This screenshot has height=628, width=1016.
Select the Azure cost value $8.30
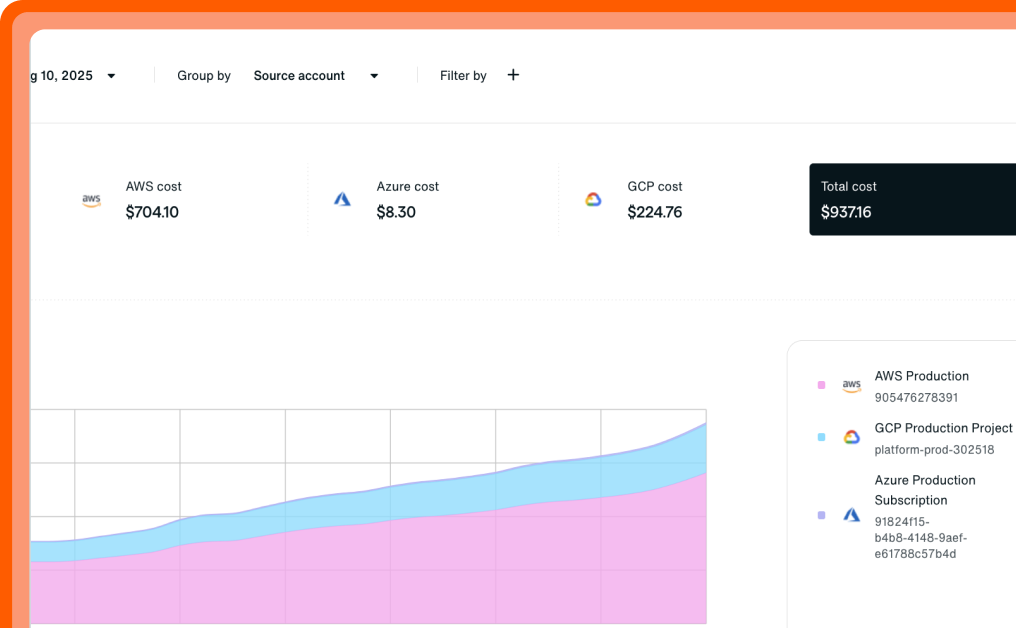pos(396,212)
